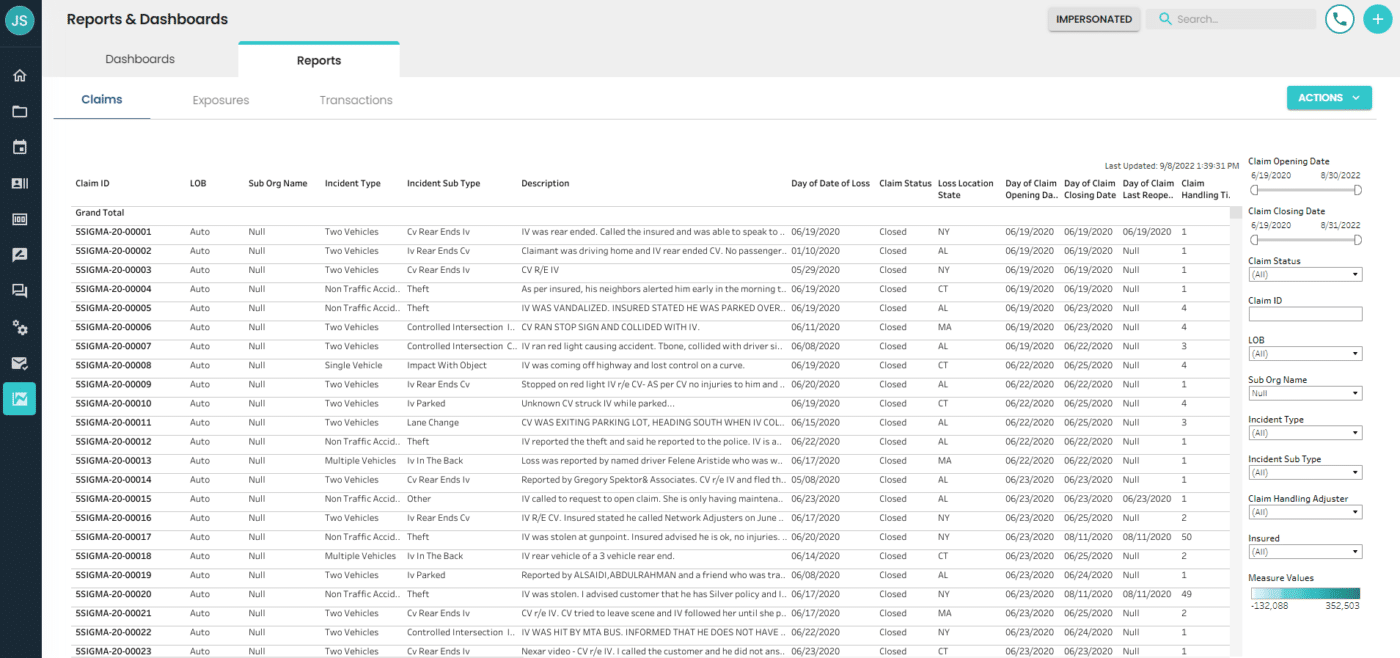Select the highlighted chart icon in the sidebar
Image resolution: width=1400 pixels, height=658 pixels.
point(20,398)
